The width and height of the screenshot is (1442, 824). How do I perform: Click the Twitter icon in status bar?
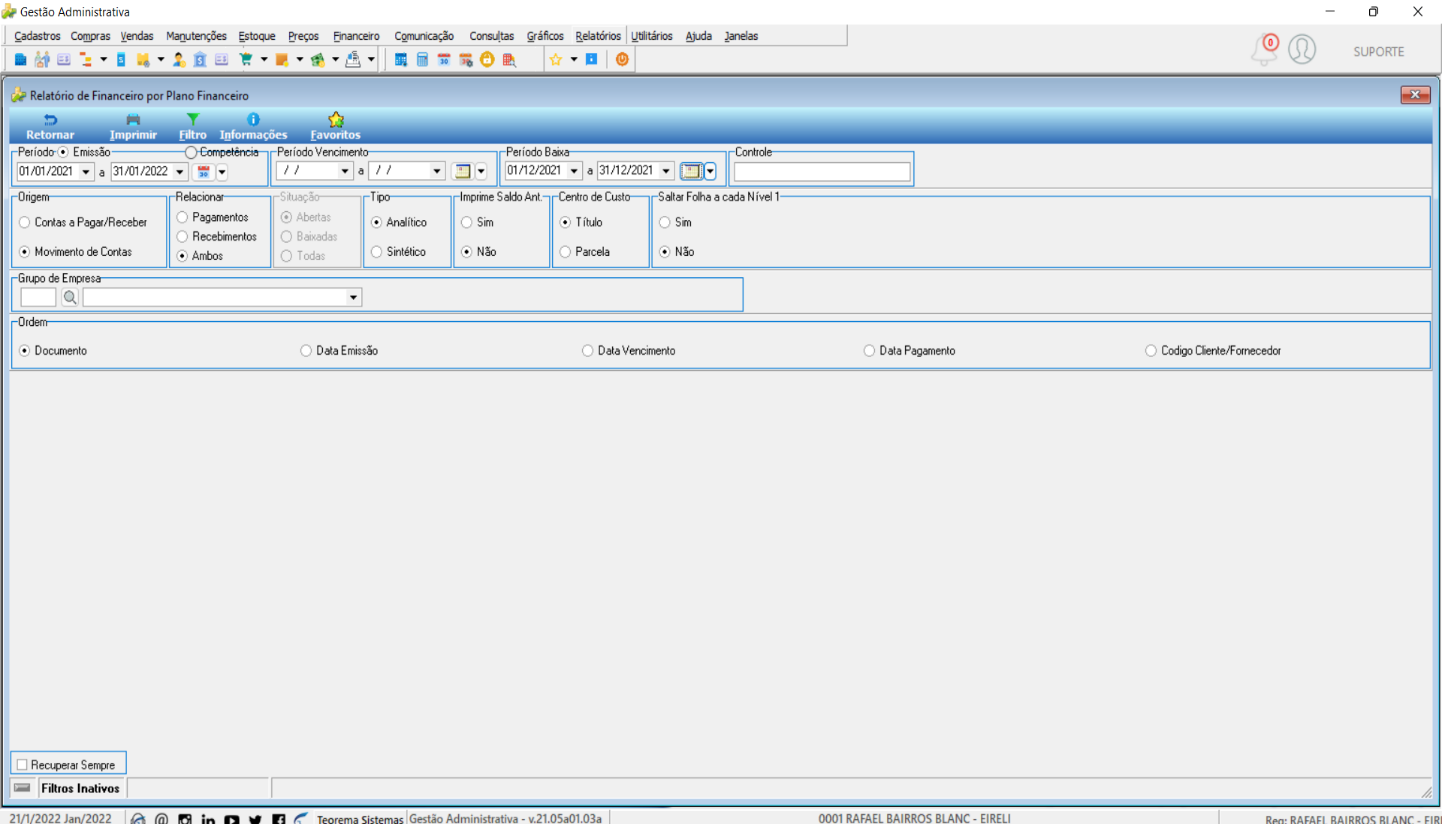tap(255, 819)
